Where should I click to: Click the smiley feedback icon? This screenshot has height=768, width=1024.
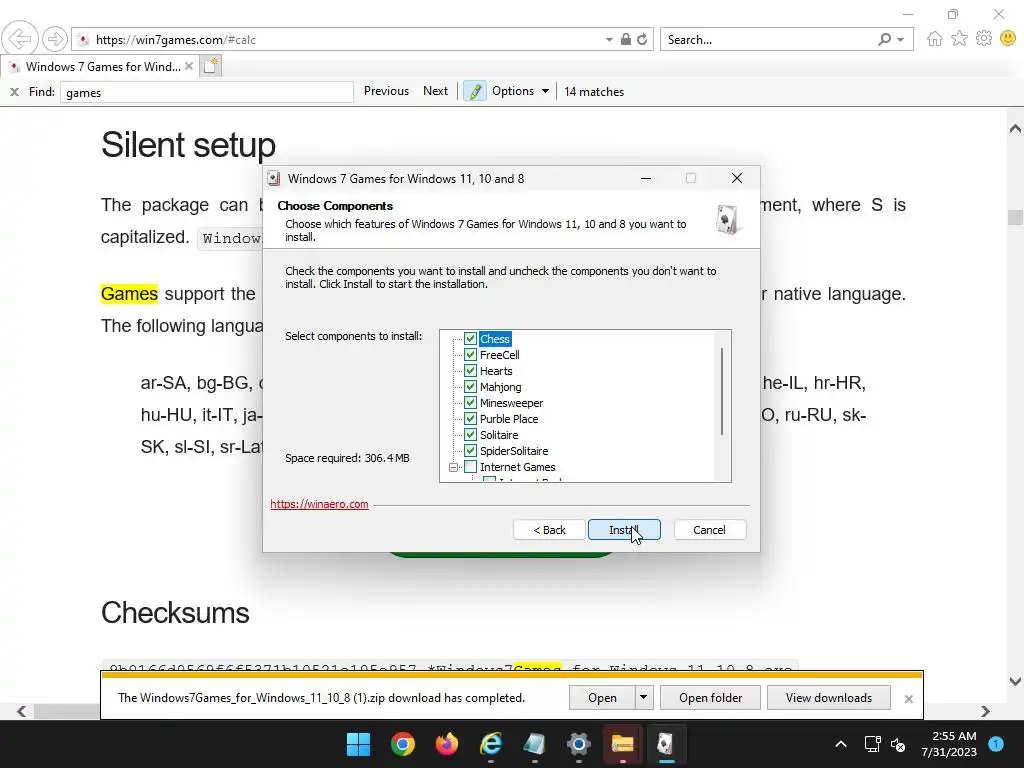1008,39
